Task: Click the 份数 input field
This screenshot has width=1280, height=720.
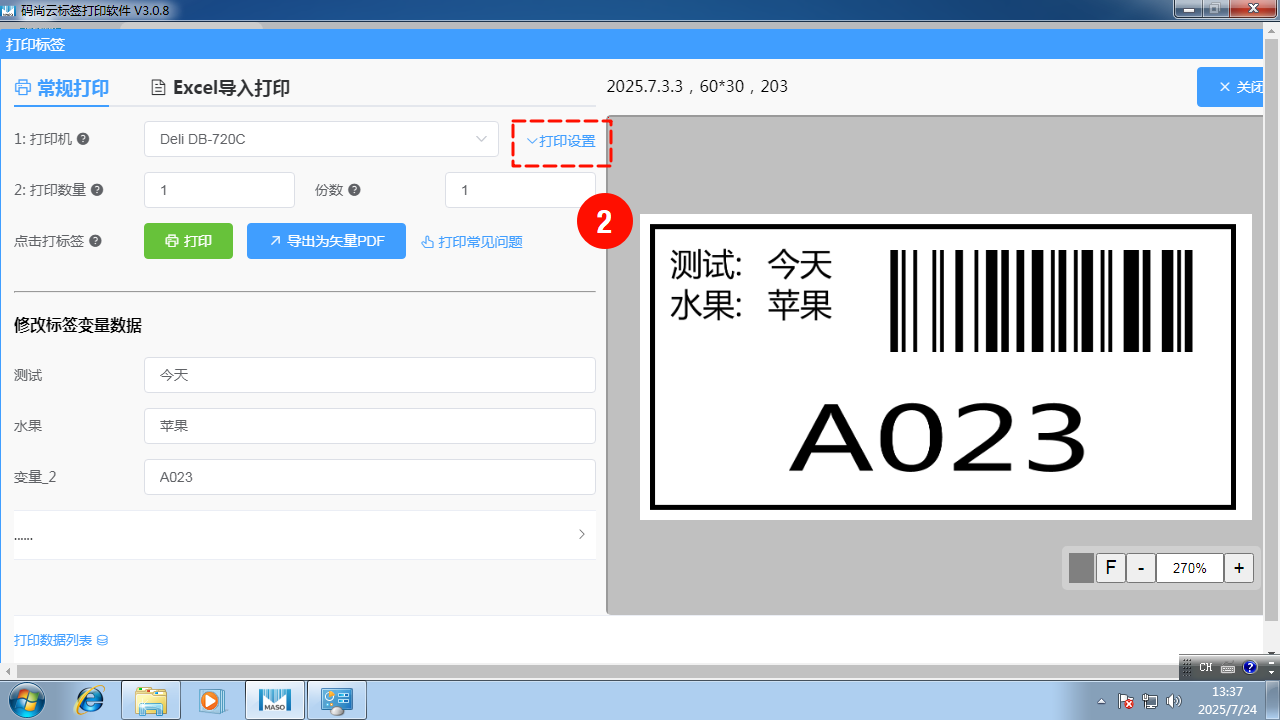Action: (x=520, y=190)
